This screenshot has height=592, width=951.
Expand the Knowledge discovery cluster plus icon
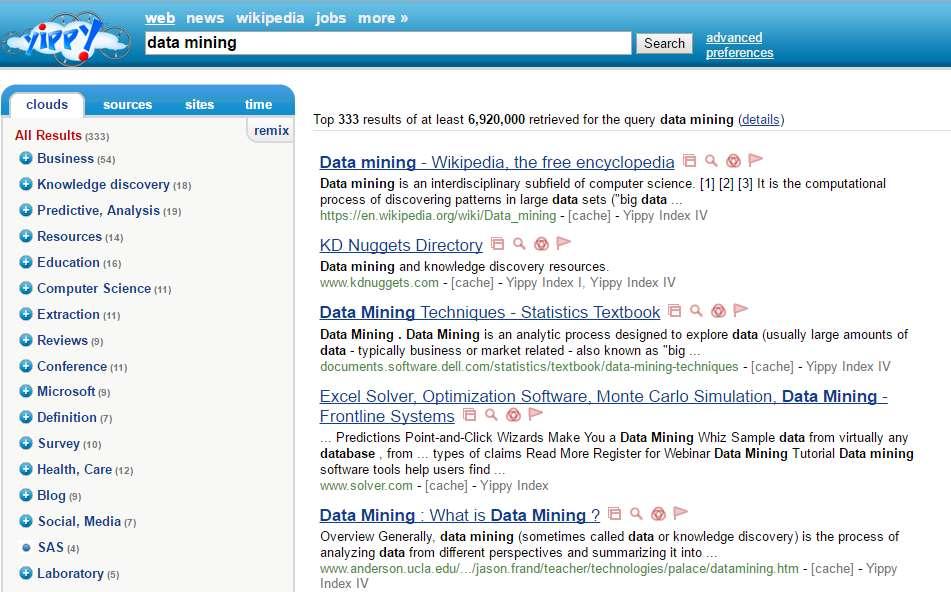(25, 184)
